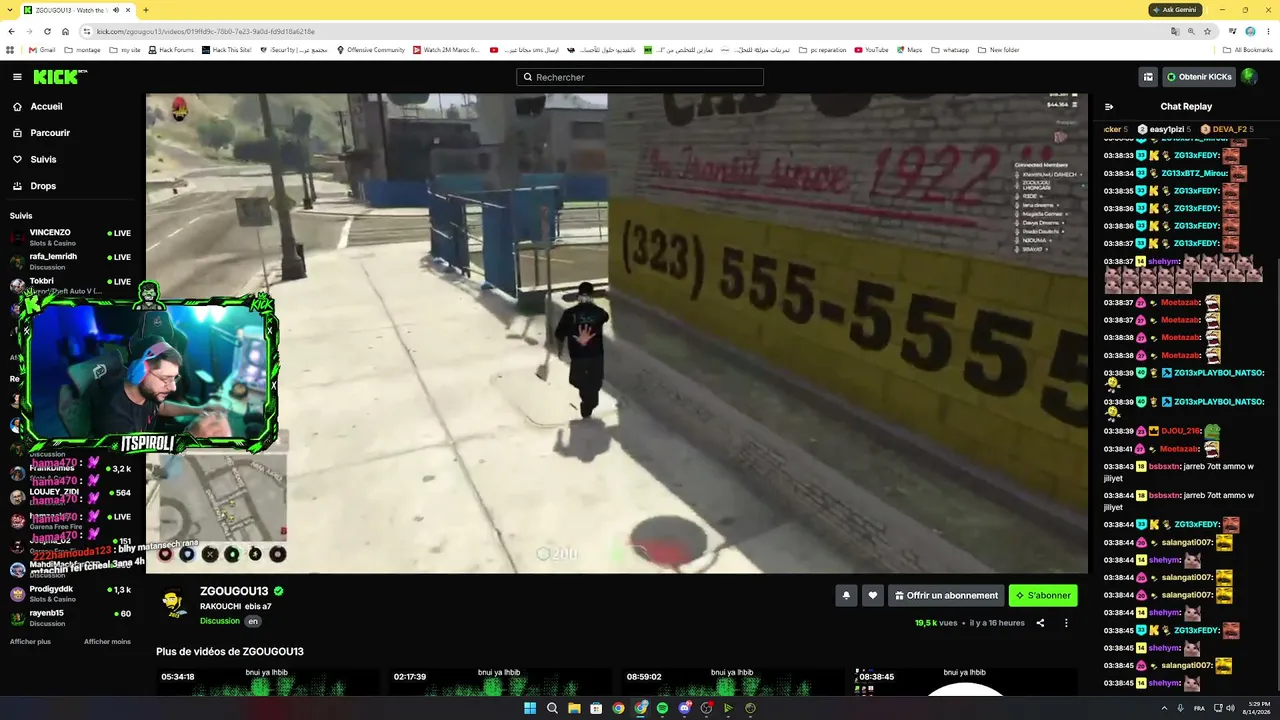Image resolution: width=1280 pixels, height=720 pixels.
Task: Open the Windows Start menu
Action: 530,708
